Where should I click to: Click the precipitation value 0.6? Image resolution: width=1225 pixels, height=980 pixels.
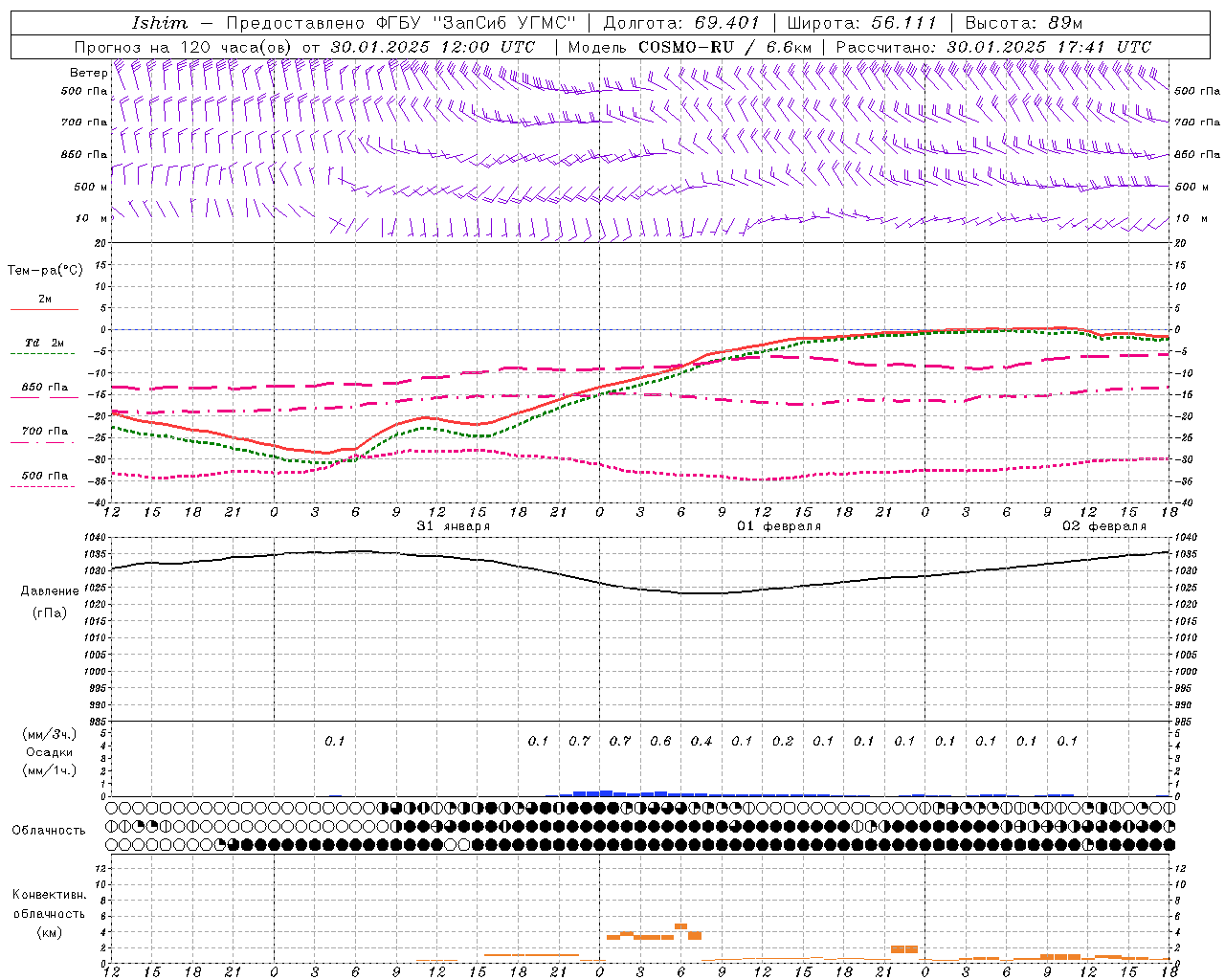[x=660, y=741]
